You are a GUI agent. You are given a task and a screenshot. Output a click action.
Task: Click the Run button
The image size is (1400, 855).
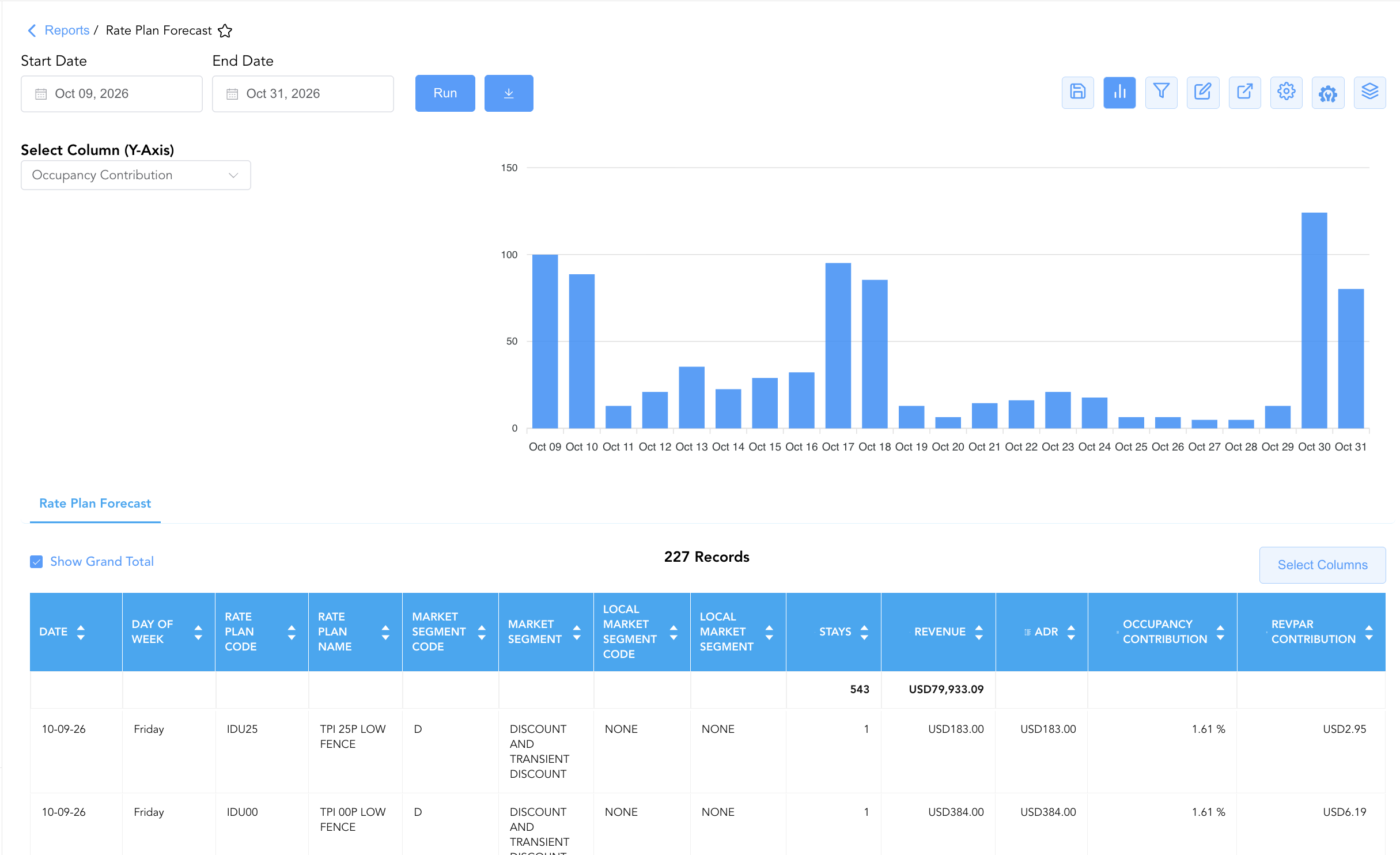click(445, 93)
